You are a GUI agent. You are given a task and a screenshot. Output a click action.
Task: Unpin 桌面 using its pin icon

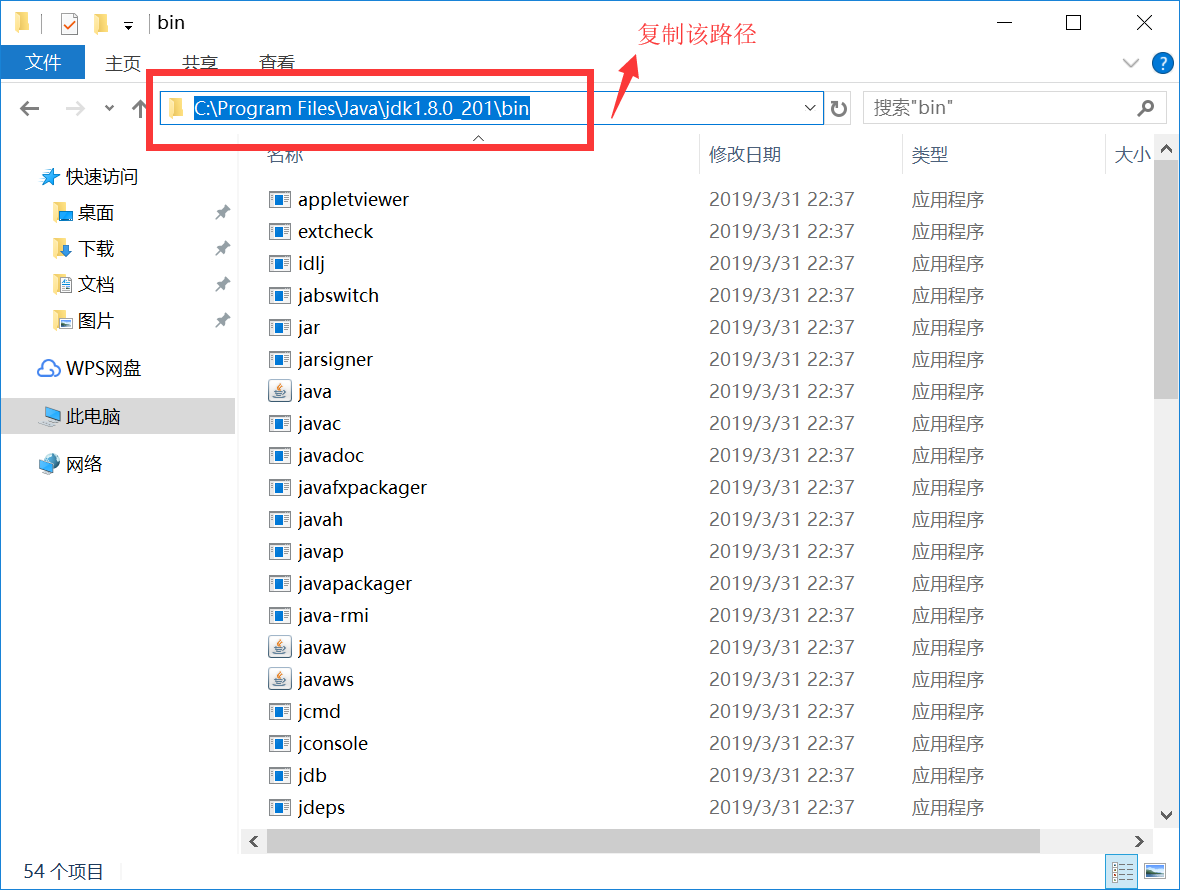pyautogui.click(x=222, y=213)
